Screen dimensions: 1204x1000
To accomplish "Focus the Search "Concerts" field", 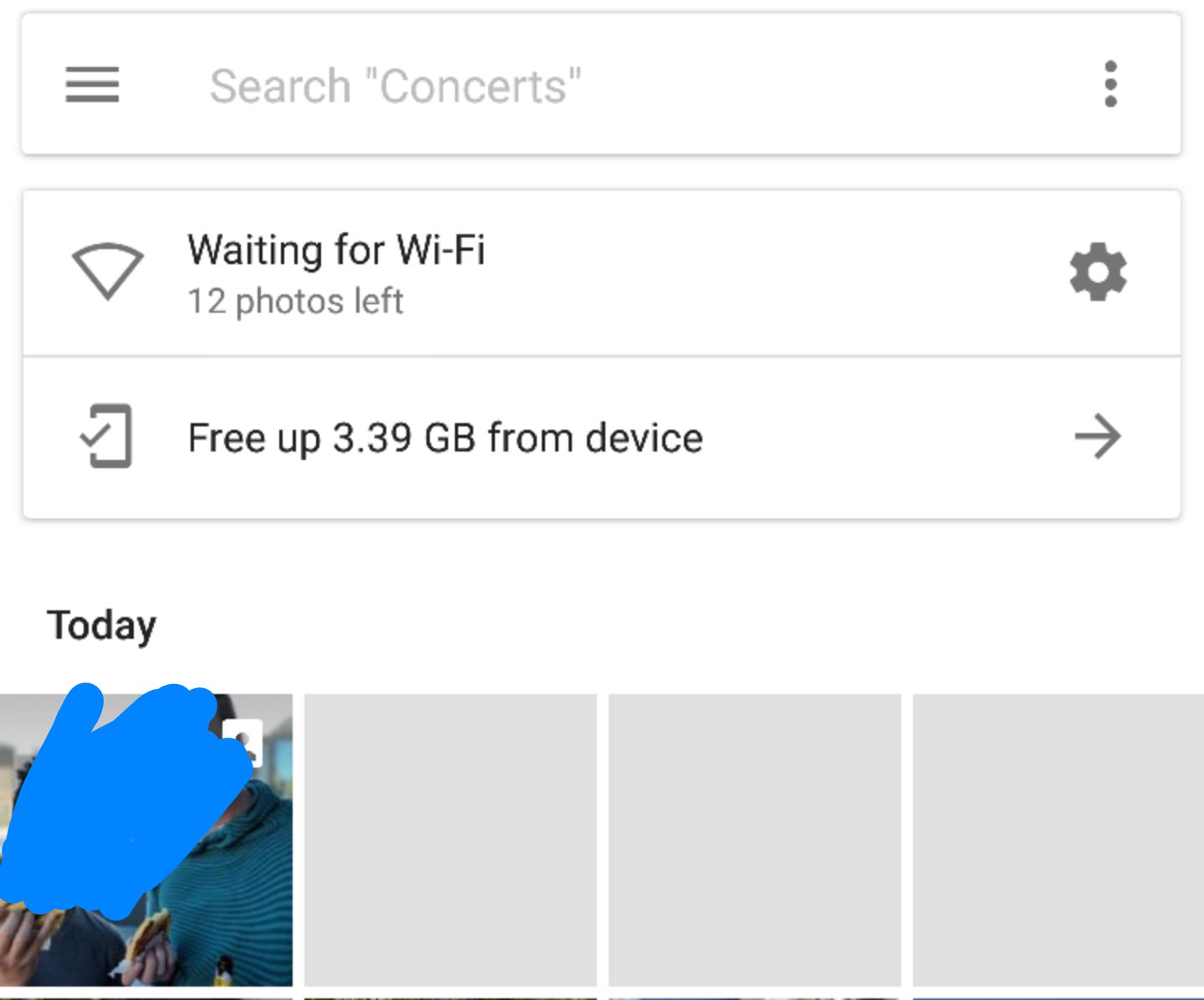I will click(x=602, y=84).
